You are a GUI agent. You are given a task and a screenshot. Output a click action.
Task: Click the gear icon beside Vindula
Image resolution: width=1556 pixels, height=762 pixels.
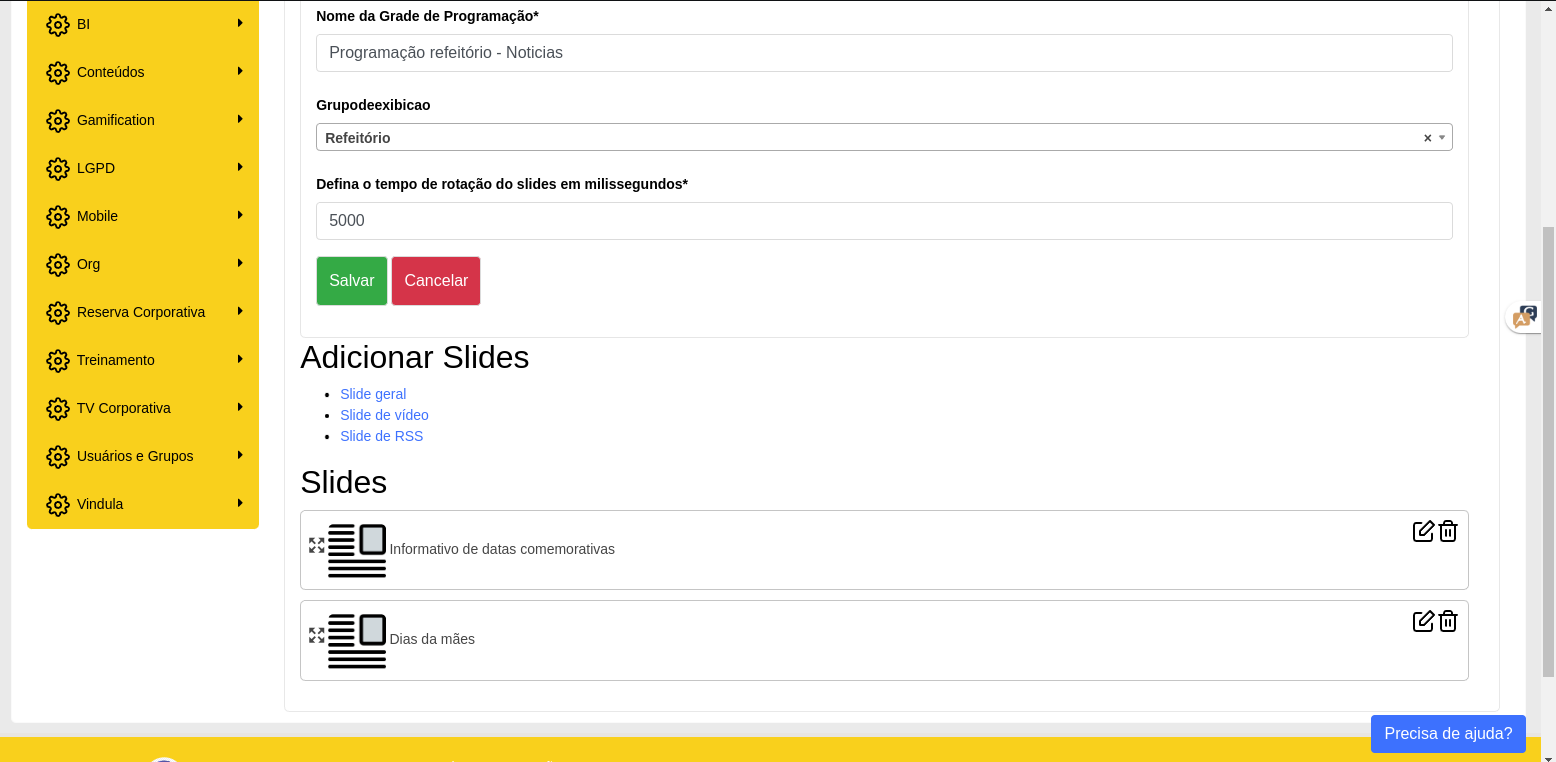point(58,504)
